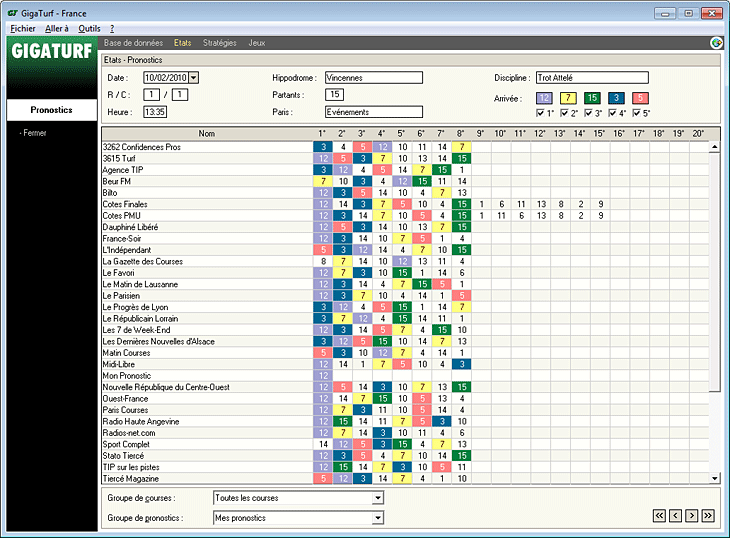Go to first record with double-left arrow
This screenshot has width=730, height=538.
[659, 515]
